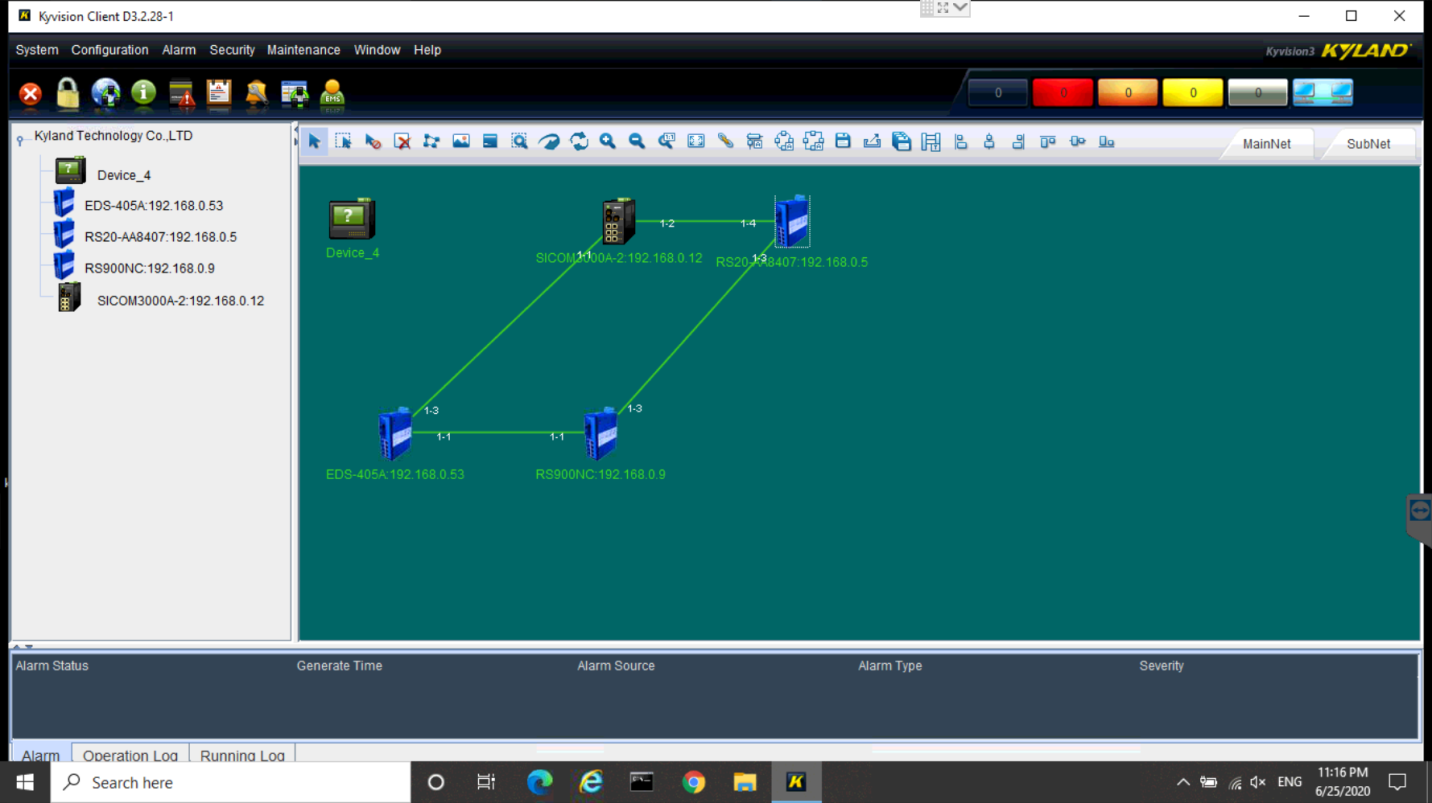
Task: Click the yellow lock icon on main toolbar
Action: (x=66, y=94)
